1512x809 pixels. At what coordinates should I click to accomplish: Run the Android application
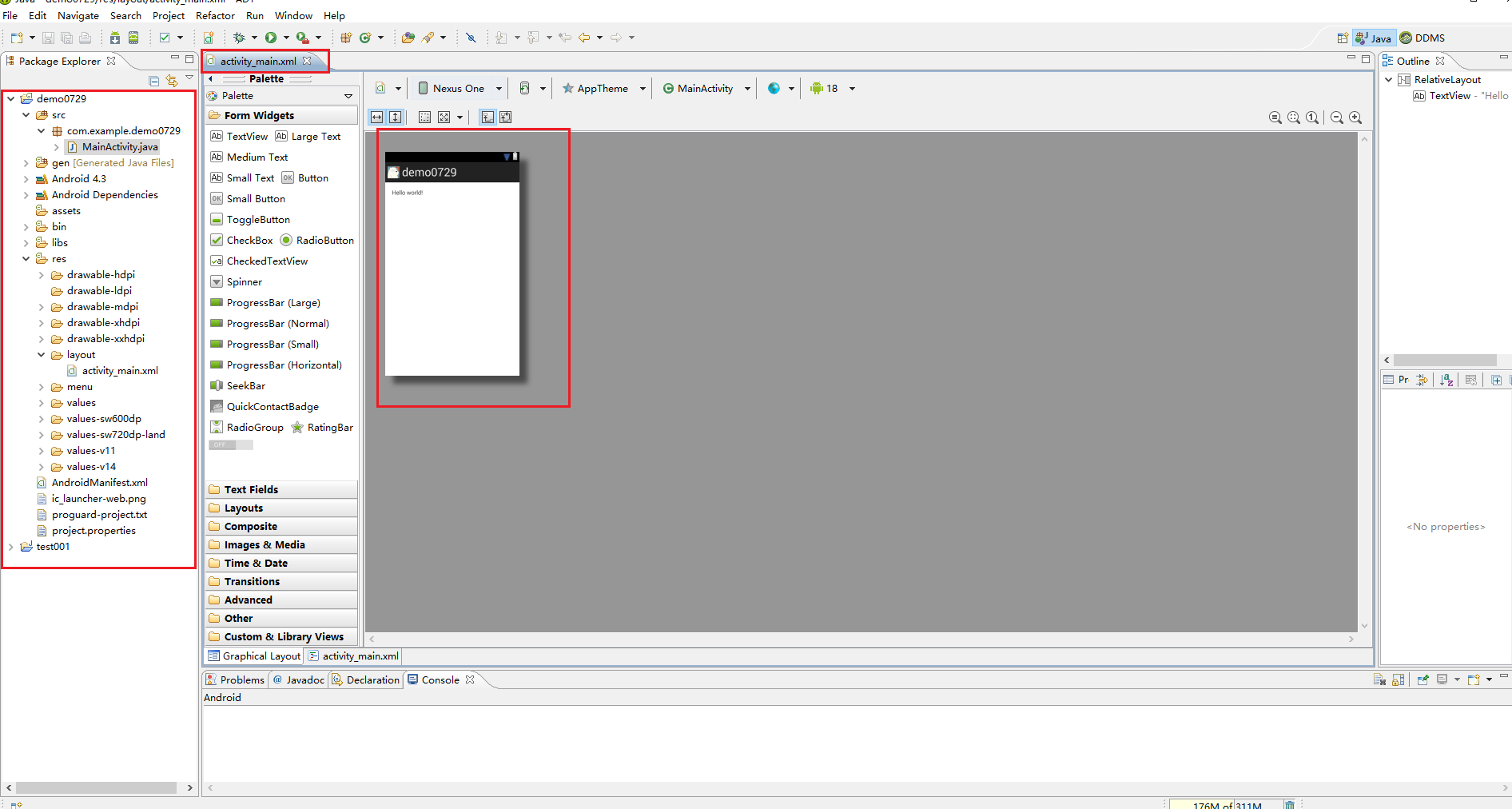pyautogui.click(x=271, y=37)
